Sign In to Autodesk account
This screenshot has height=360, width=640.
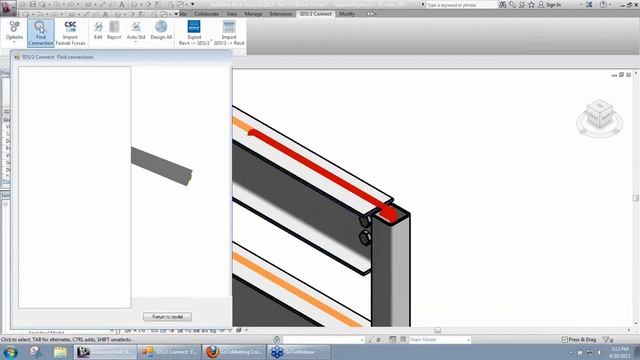549,5
